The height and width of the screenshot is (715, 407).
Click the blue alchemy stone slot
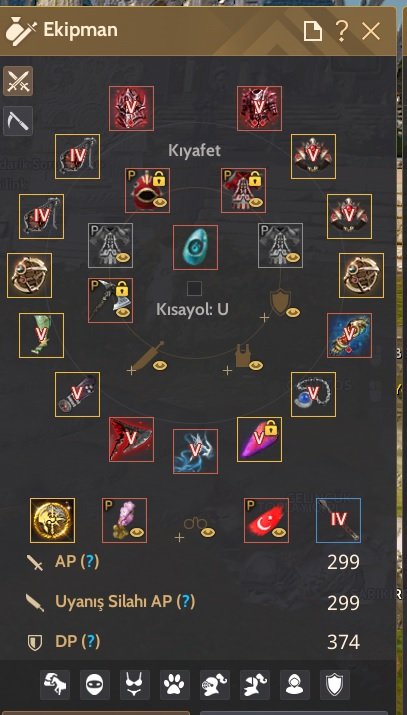coord(195,247)
